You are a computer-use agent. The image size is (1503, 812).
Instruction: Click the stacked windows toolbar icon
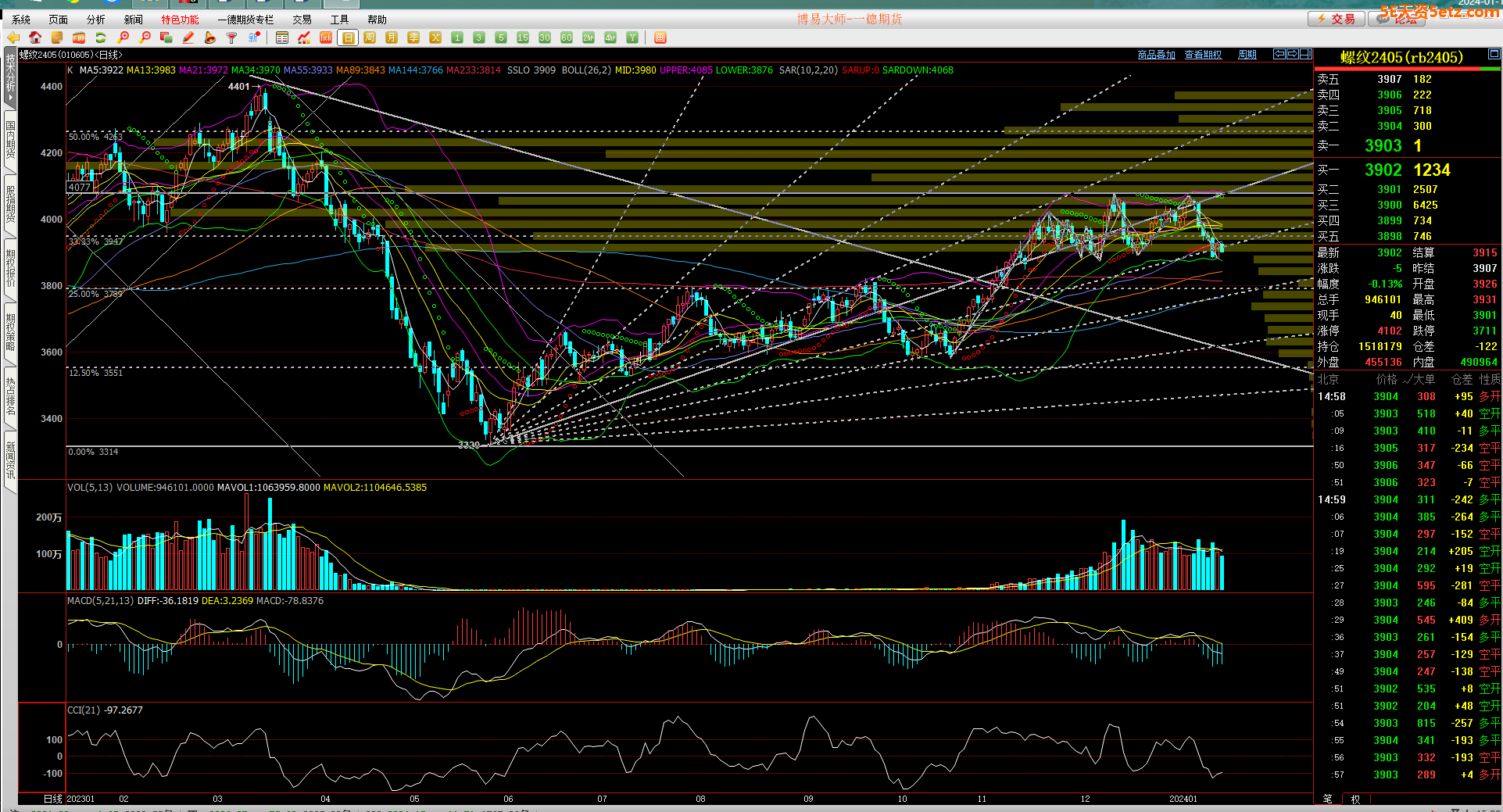coord(166,38)
